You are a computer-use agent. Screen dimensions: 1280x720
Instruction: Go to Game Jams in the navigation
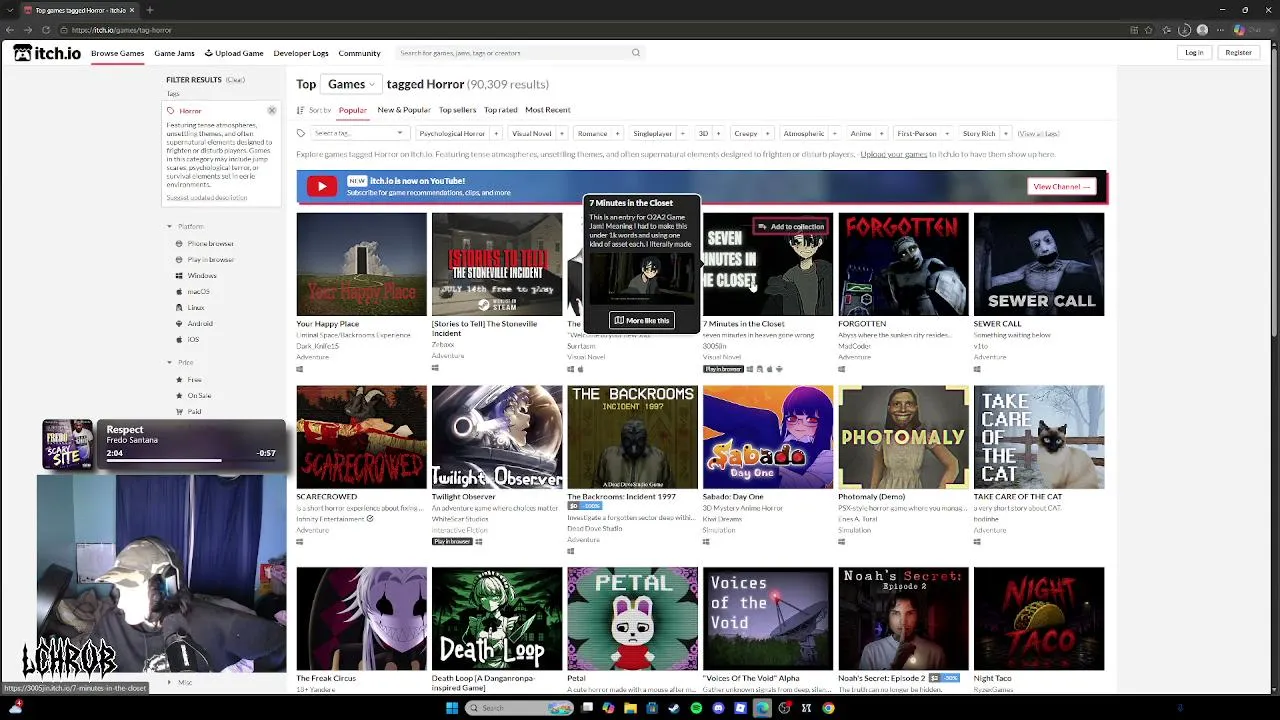coord(174,53)
